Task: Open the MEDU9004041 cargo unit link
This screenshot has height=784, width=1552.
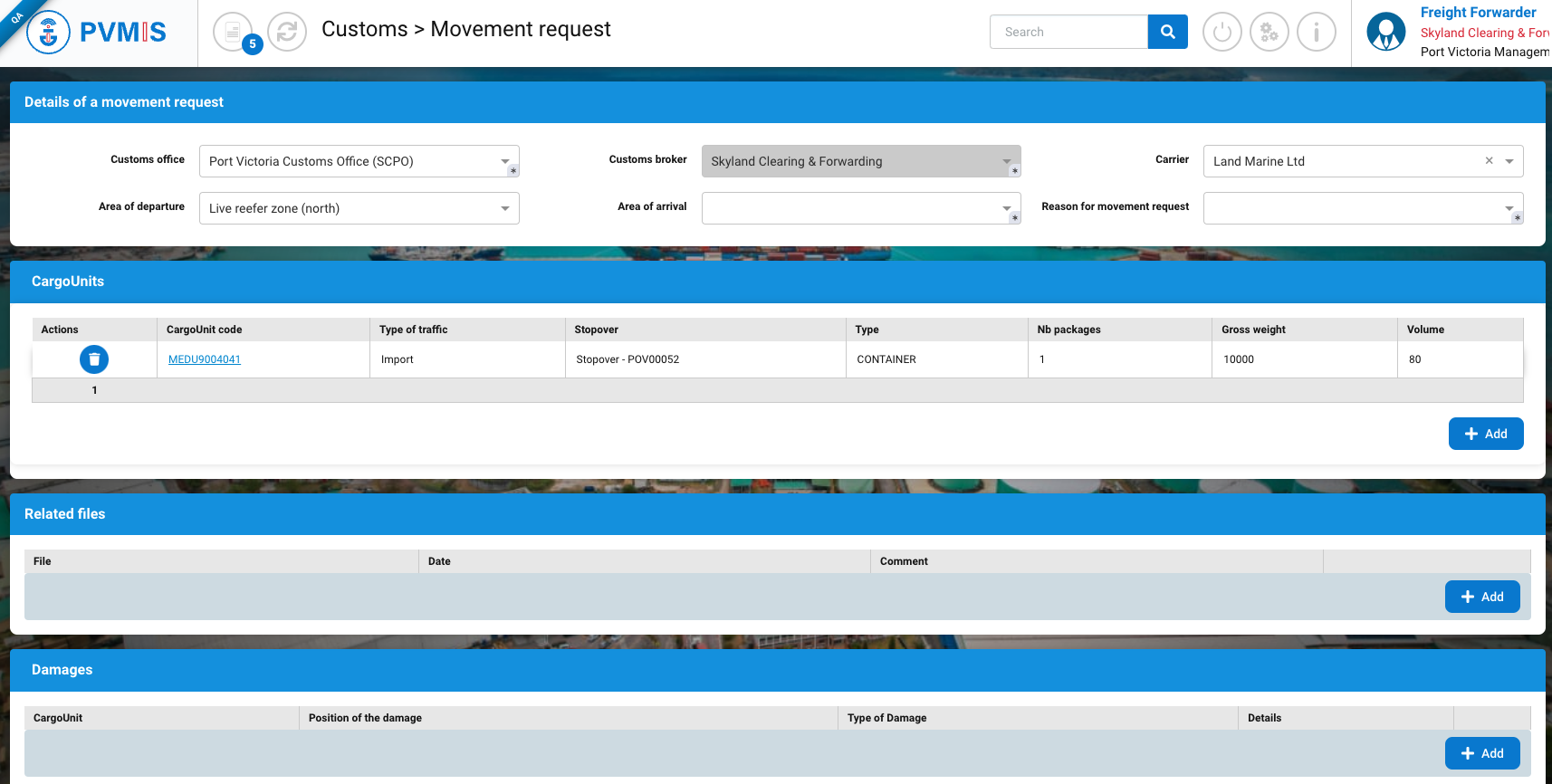Action: pyautogui.click(x=205, y=359)
